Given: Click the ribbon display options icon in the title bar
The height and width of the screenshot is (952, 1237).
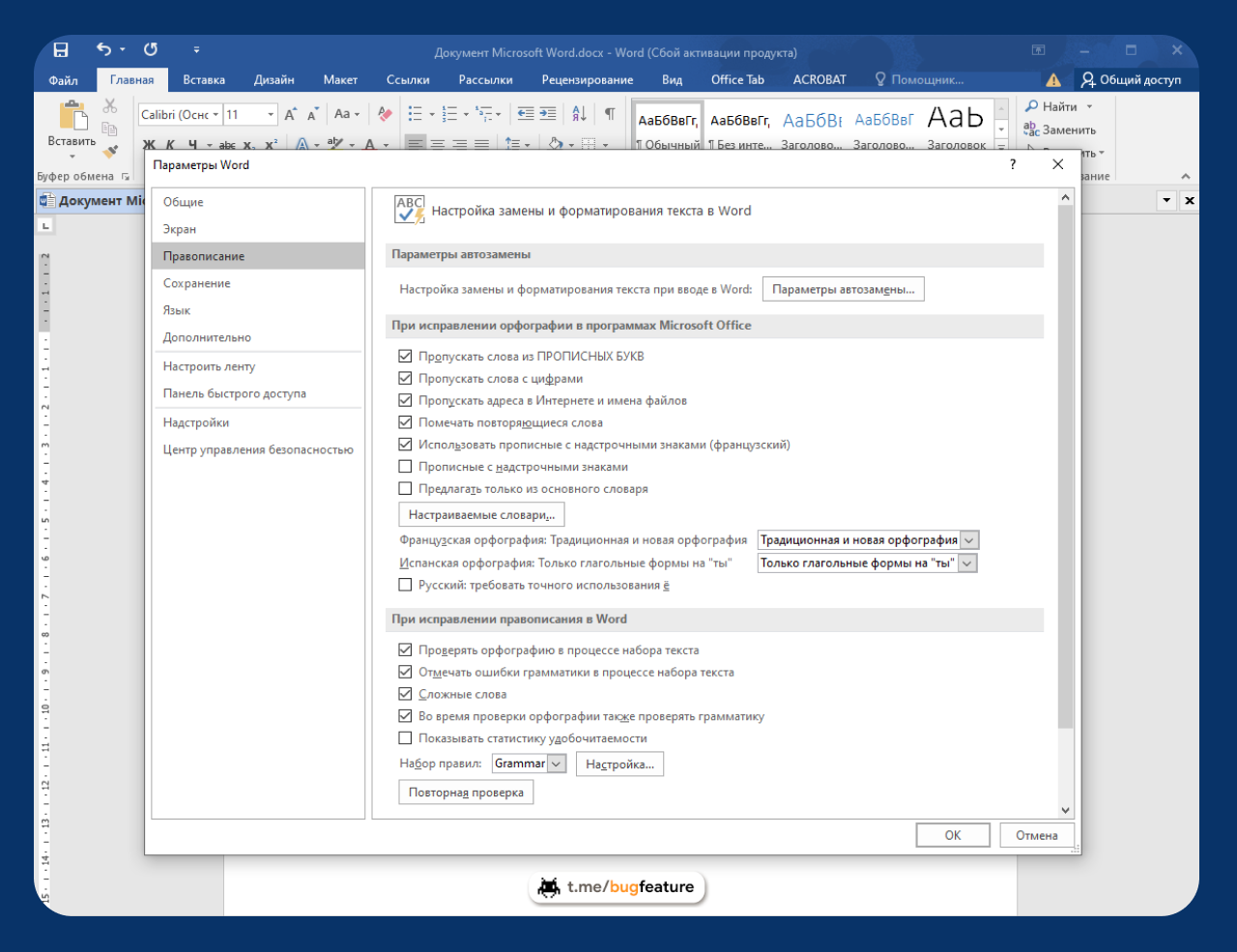Looking at the screenshot, I should pos(1038,50).
